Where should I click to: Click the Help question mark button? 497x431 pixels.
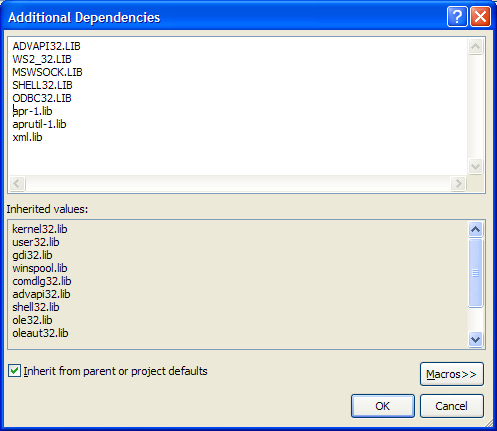(x=457, y=16)
